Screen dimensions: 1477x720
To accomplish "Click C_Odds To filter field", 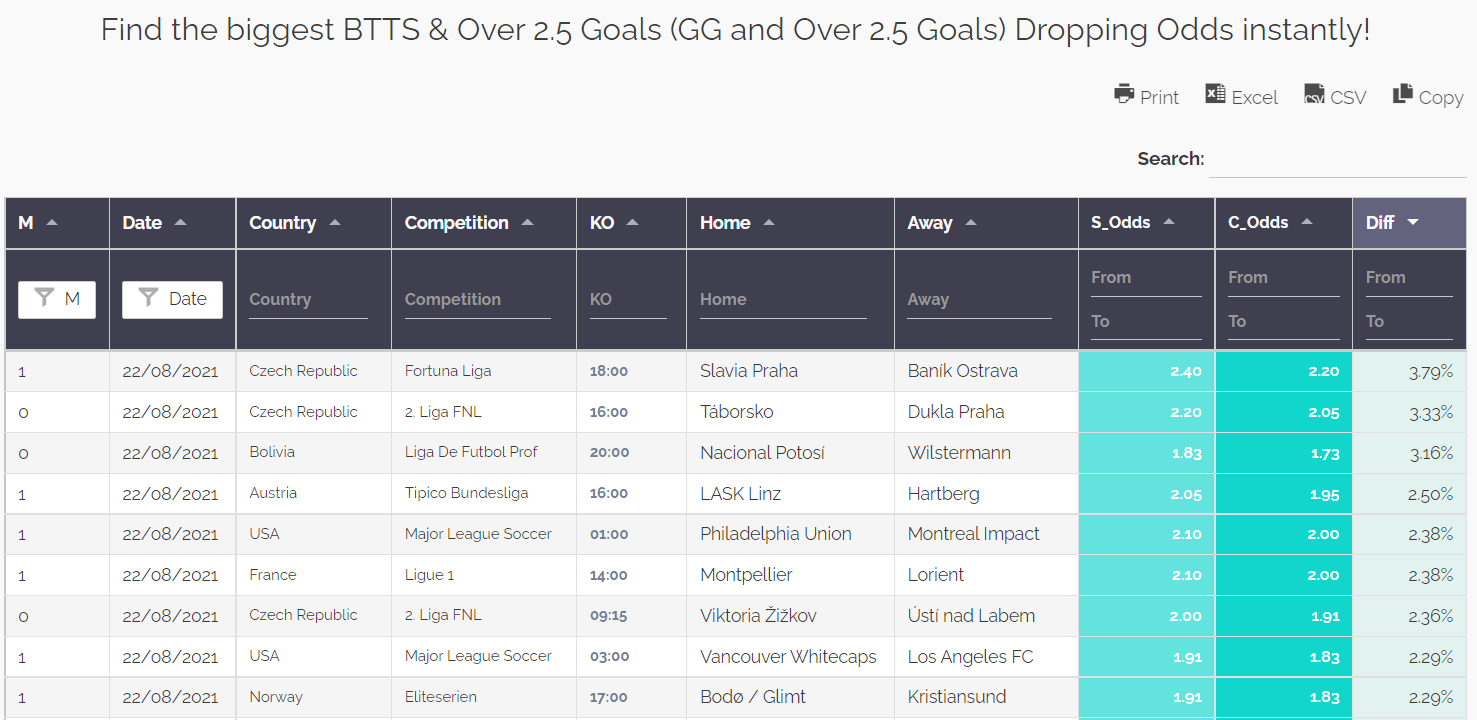I will pos(1283,322).
